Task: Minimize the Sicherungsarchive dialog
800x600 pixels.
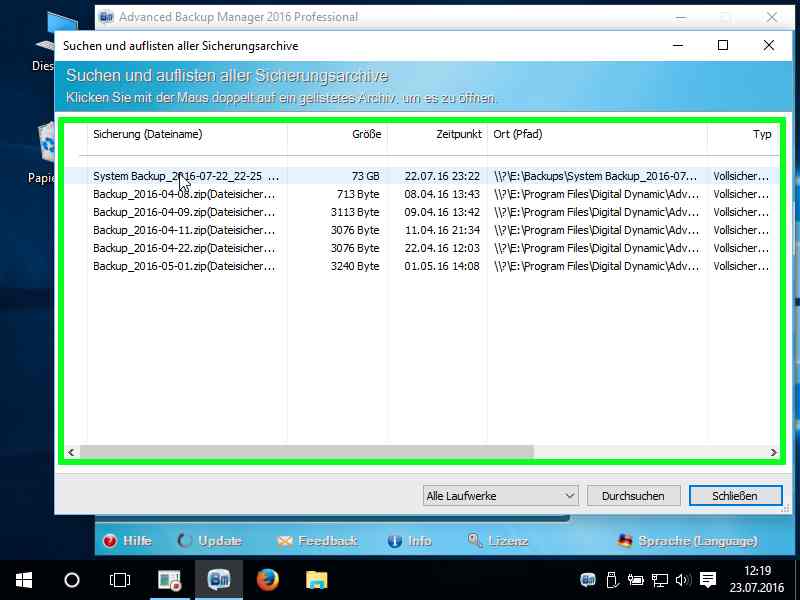Action: (x=678, y=45)
